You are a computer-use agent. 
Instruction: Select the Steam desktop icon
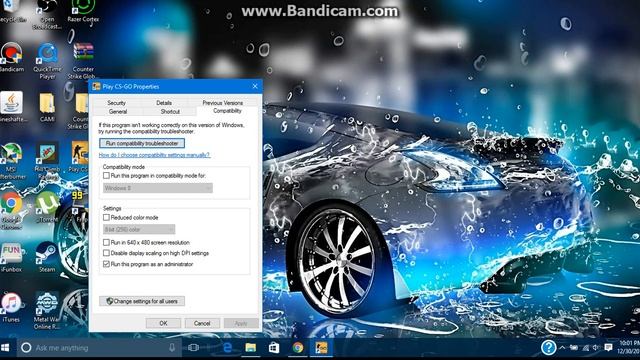tap(47, 258)
